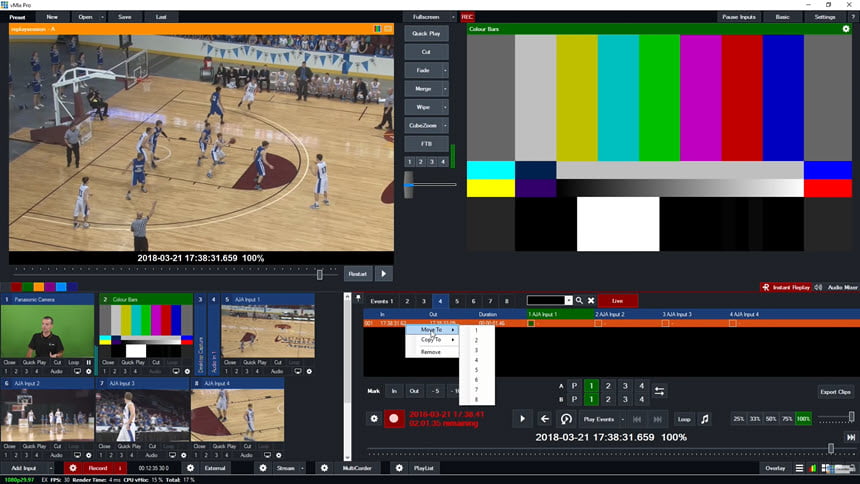Play the replay with the triangle button
The height and width of the screenshot is (484, 860).
(x=522, y=419)
